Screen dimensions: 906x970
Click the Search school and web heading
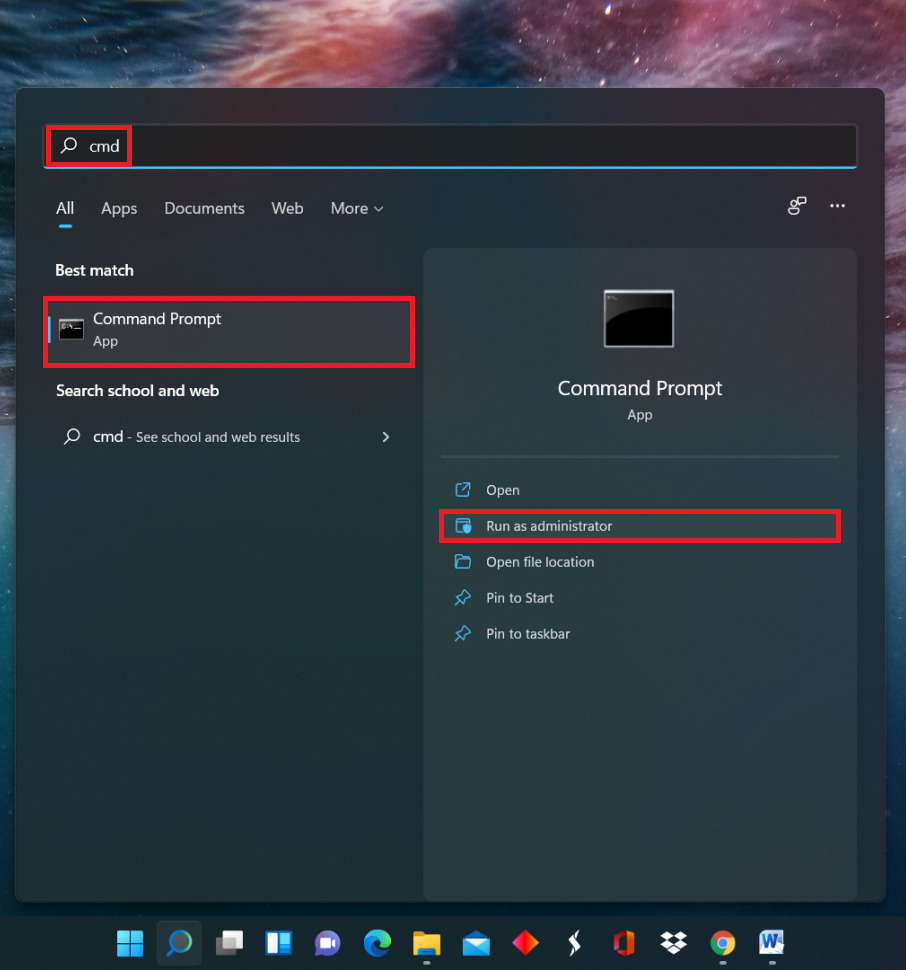[137, 390]
